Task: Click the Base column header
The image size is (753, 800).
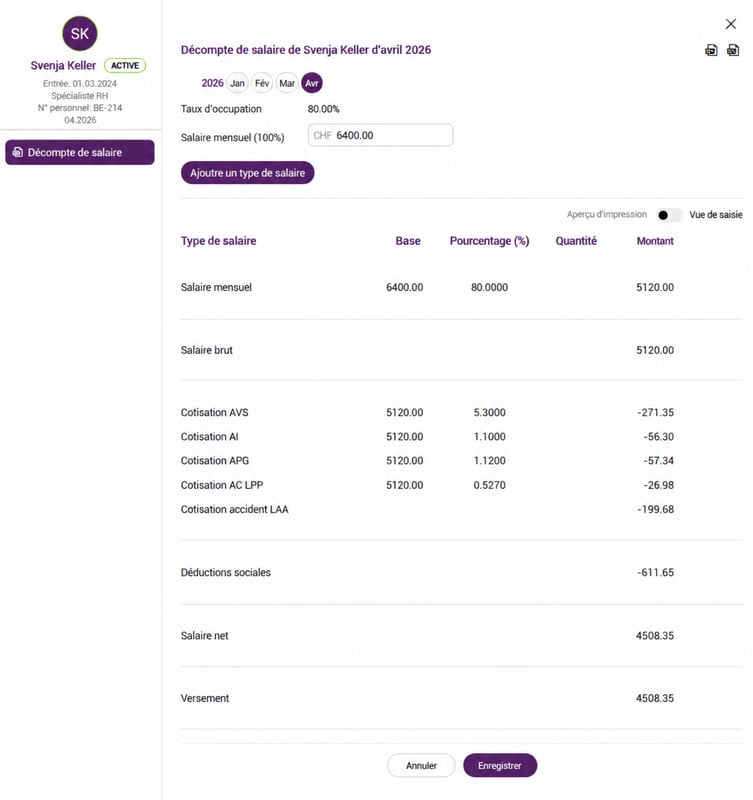Action: pyautogui.click(x=408, y=241)
